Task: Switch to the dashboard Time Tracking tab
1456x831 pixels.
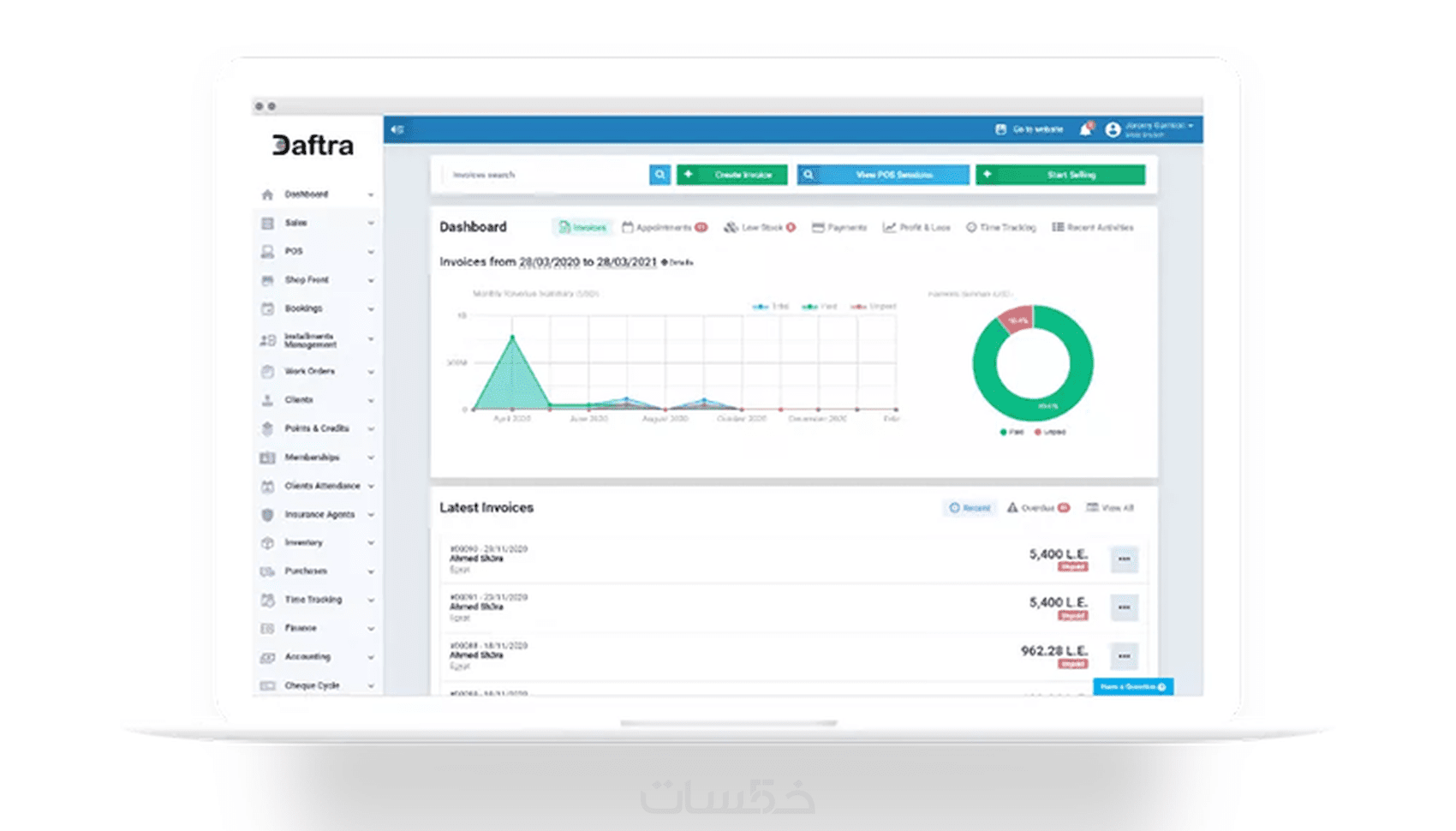Action: (x=1001, y=227)
